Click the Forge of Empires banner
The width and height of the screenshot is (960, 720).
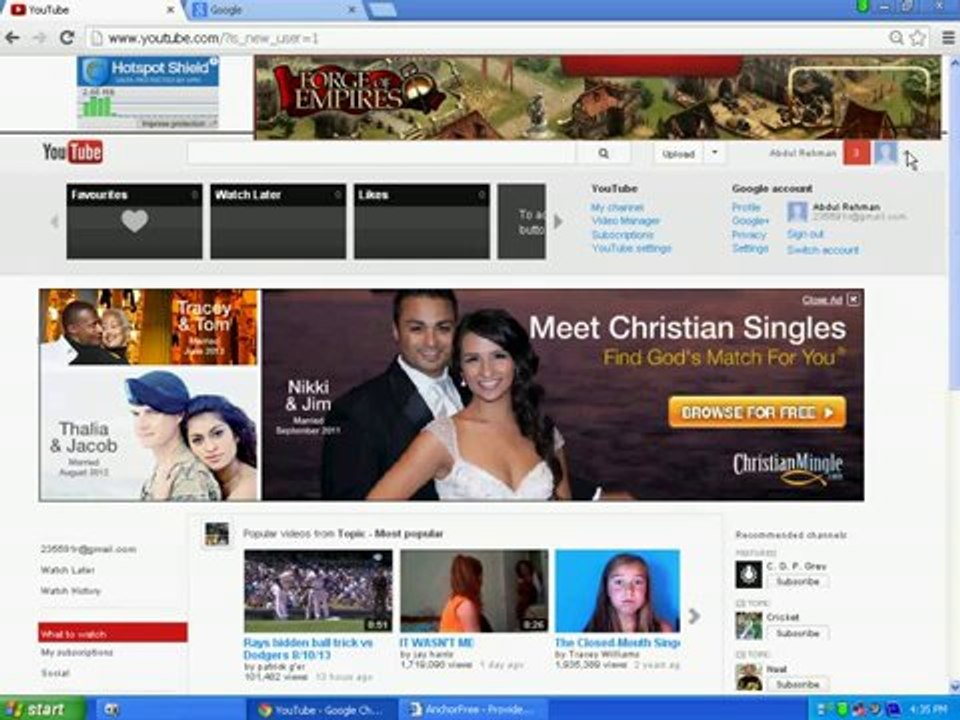click(x=598, y=97)
